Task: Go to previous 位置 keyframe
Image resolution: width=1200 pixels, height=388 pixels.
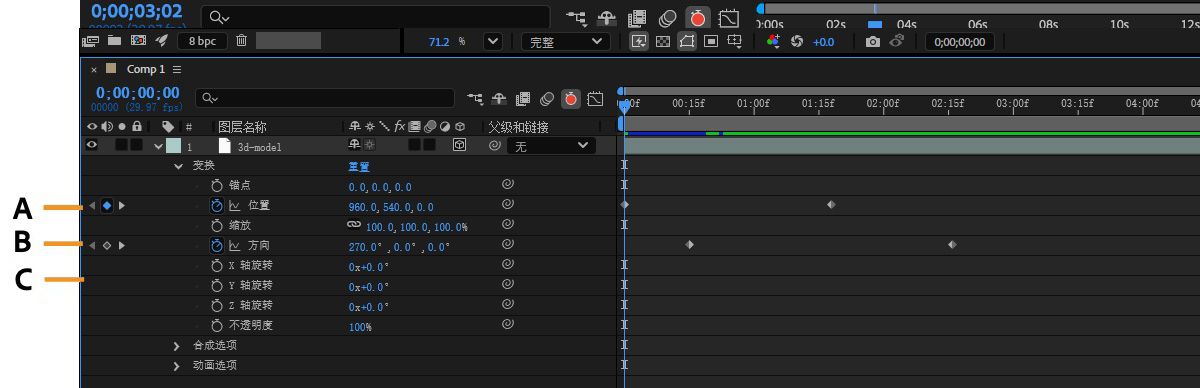Action: [92, 205]
